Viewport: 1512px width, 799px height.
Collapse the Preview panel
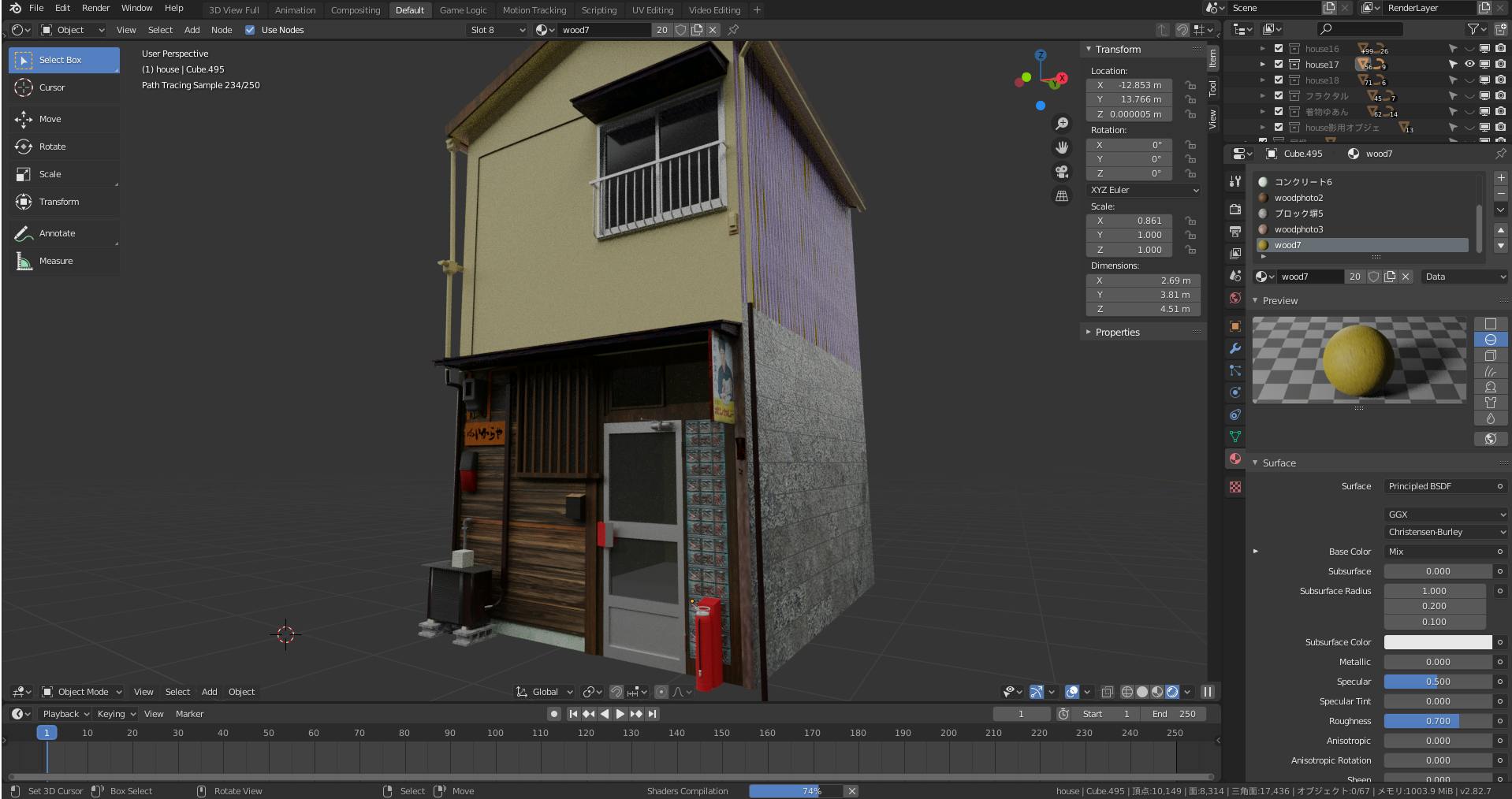point(1279,301)
